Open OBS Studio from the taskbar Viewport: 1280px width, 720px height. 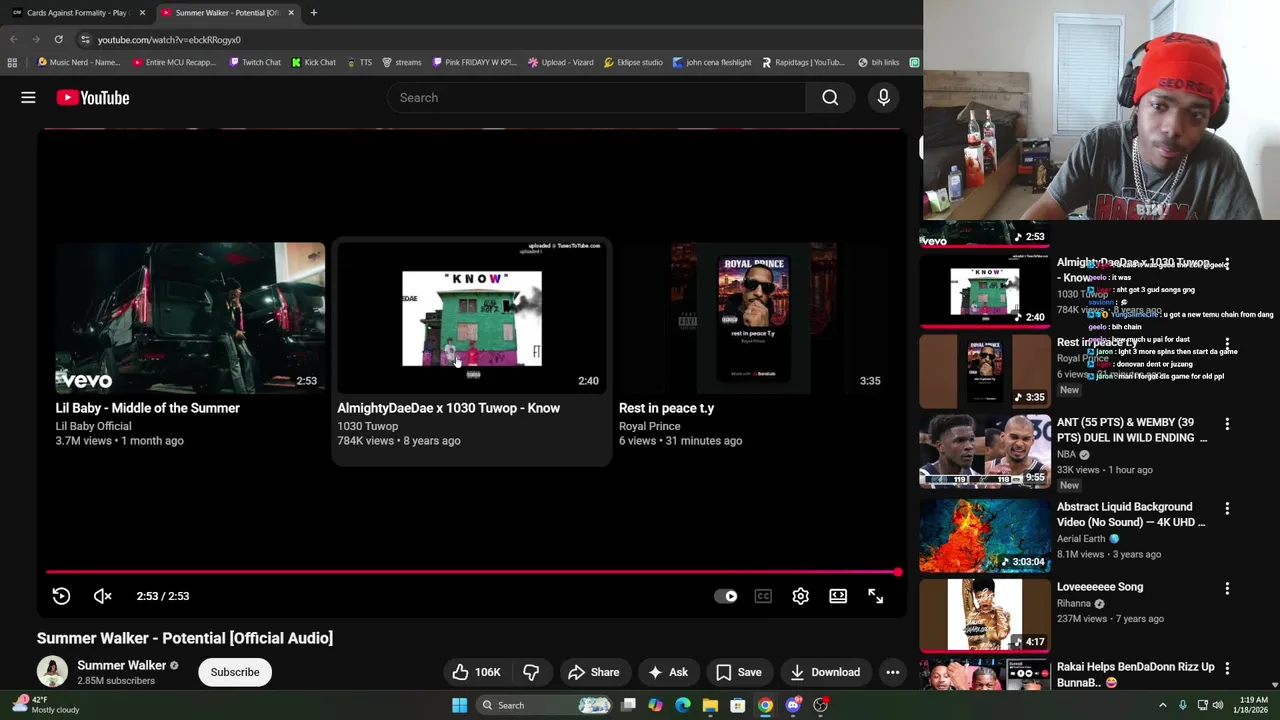820,705
